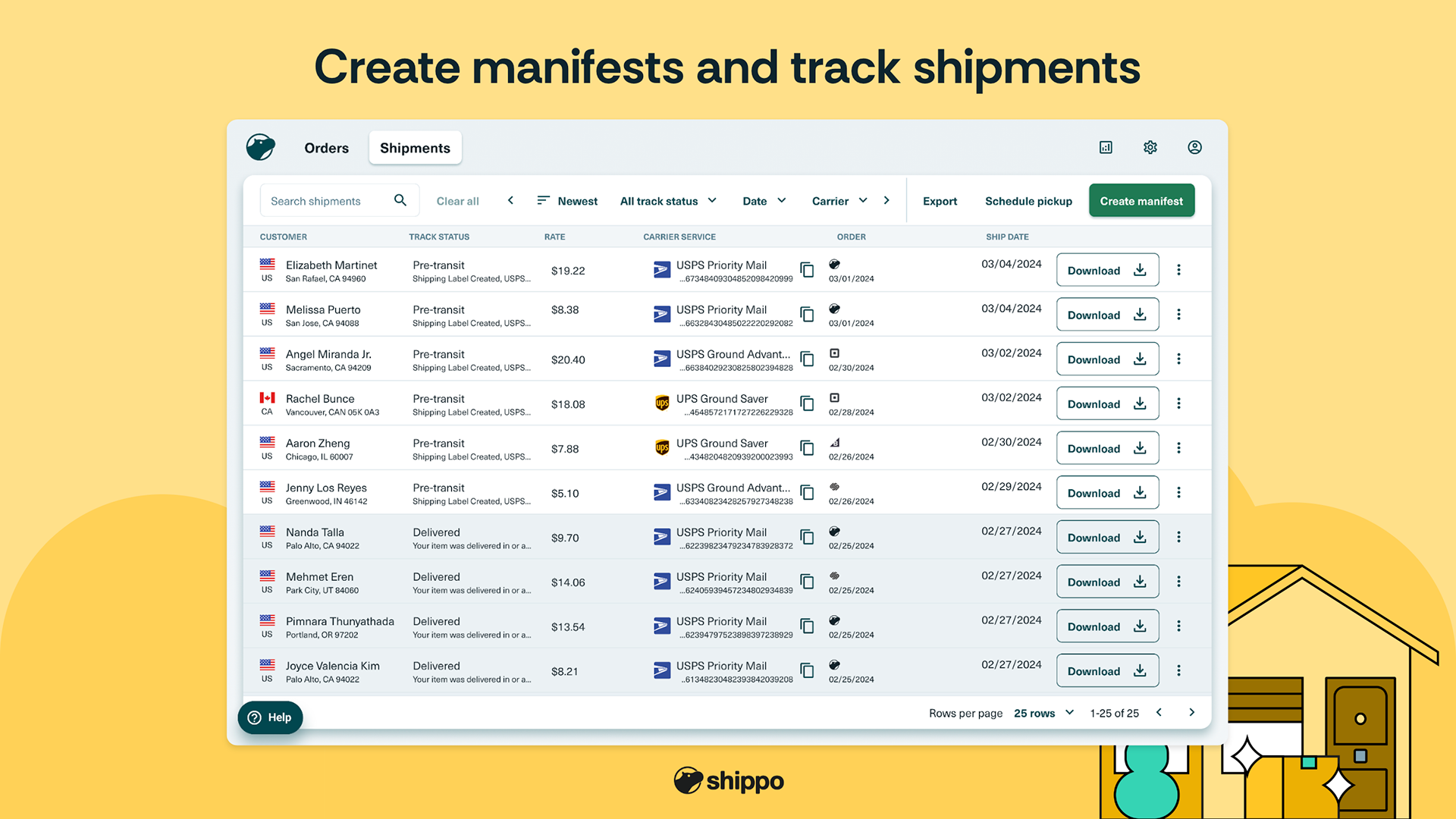Image resolution: width=1456 pixels, height=819 pixels.
Task: Copy tracking number for Rachel Bunce's shipment
Action: pos(807,403)
